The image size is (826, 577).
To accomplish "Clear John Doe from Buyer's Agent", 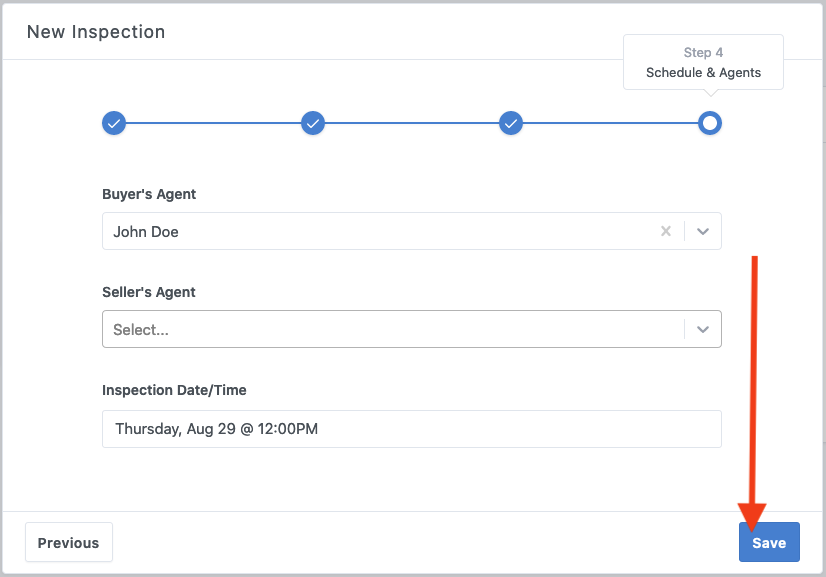I will [666, 231].
